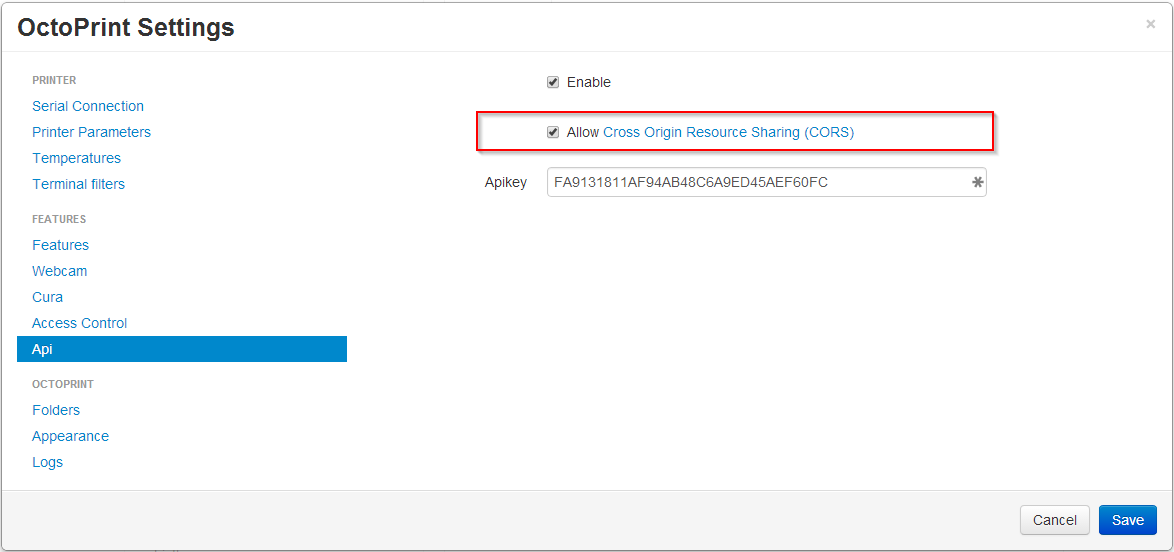Select the Temperatures settings page
The width and height of the screenshot is (1174, 552).
click(x=76, y=158)
